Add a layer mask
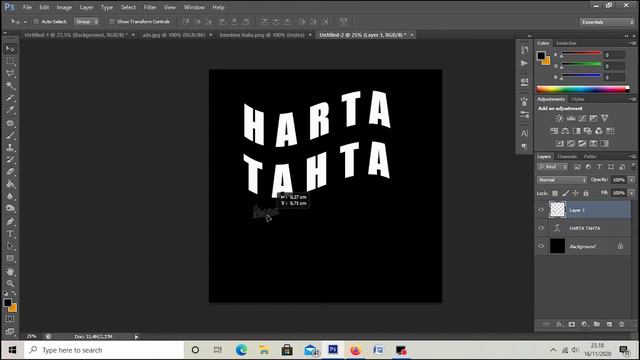The height and width of the screenshot is (360, 640). 572,324
